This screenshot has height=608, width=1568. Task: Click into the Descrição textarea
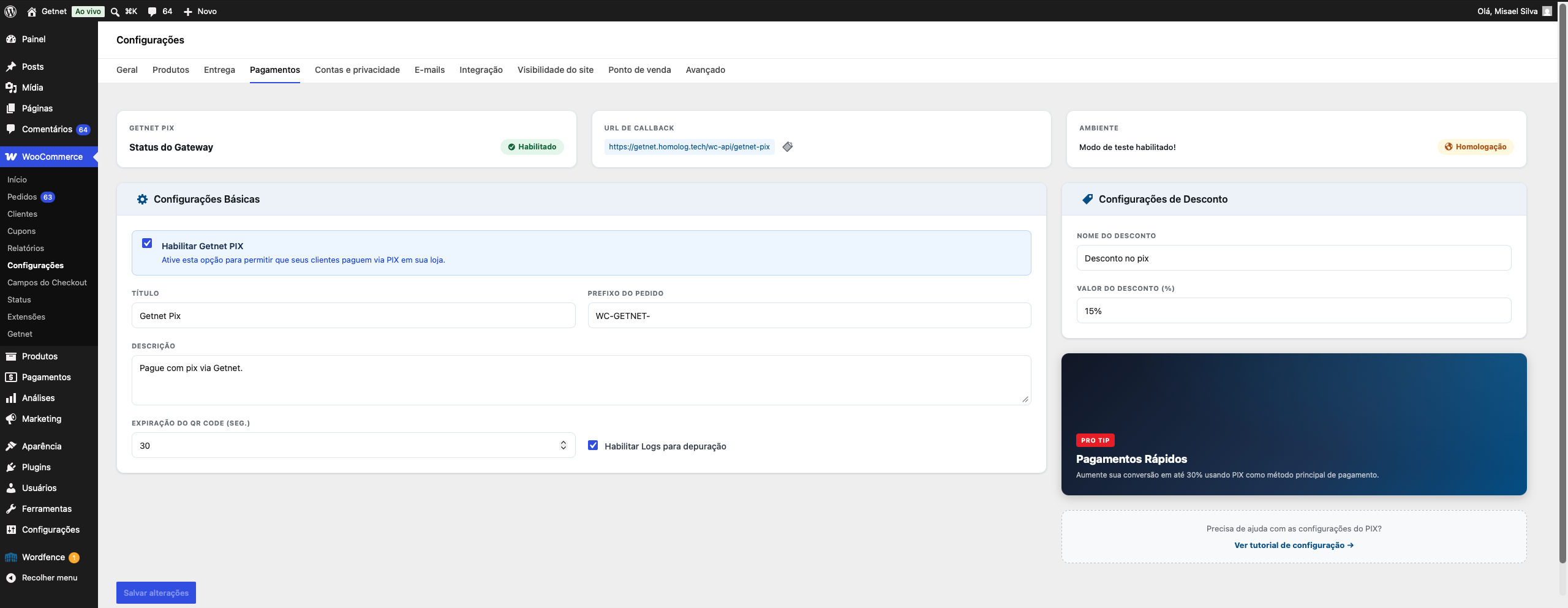[581, 380]
